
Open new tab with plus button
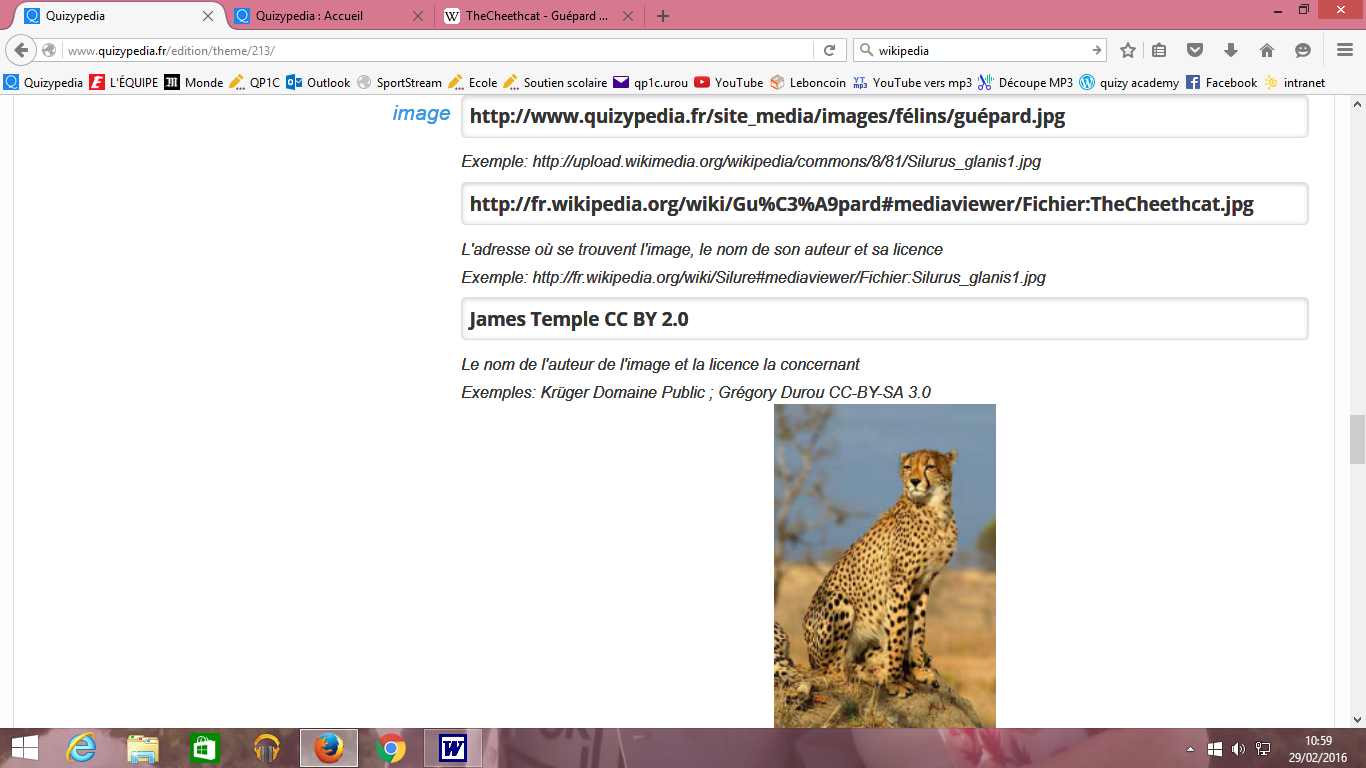[662, 16]
